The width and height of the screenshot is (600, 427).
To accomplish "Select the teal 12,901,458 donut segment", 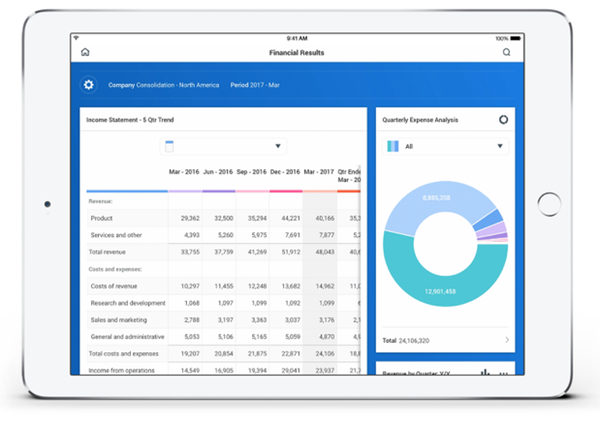I will (x=440, y=291).
